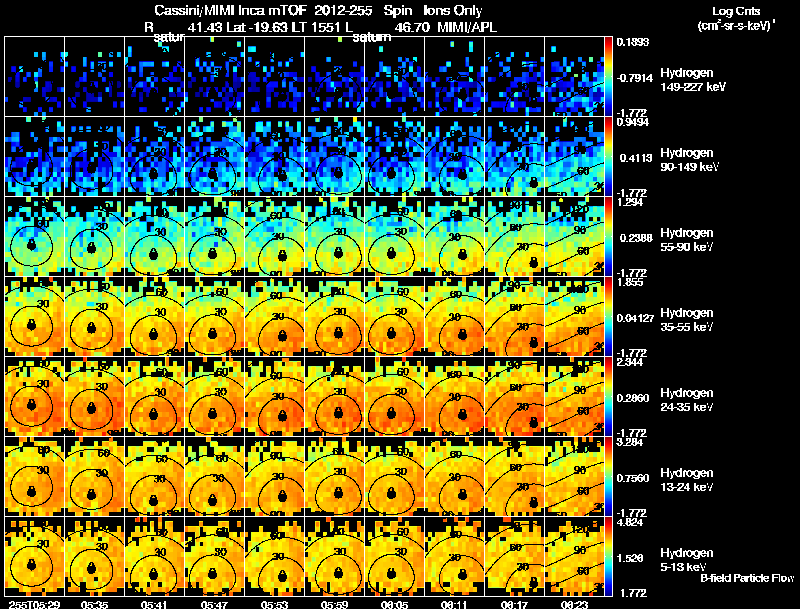The height and width of the screenshot is (609, 800).
Task: Click the 05:53 time label
Action: pos(274,604)
